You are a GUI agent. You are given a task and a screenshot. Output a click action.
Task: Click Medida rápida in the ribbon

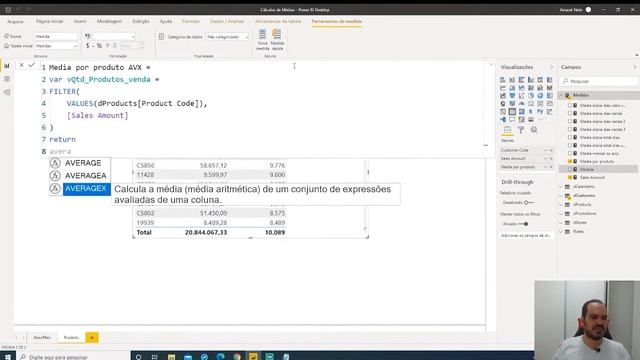click(277, 40)
